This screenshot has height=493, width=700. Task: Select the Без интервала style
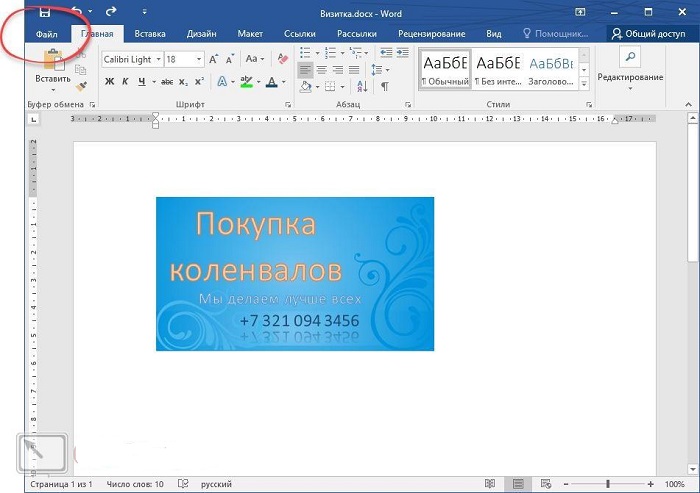click(x=498, y=70)
